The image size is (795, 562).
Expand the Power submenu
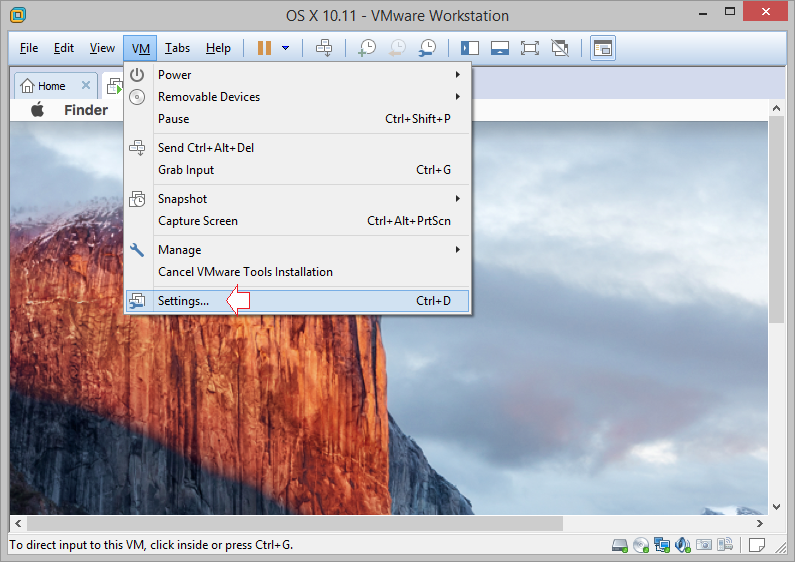click(x=298, y=75)
